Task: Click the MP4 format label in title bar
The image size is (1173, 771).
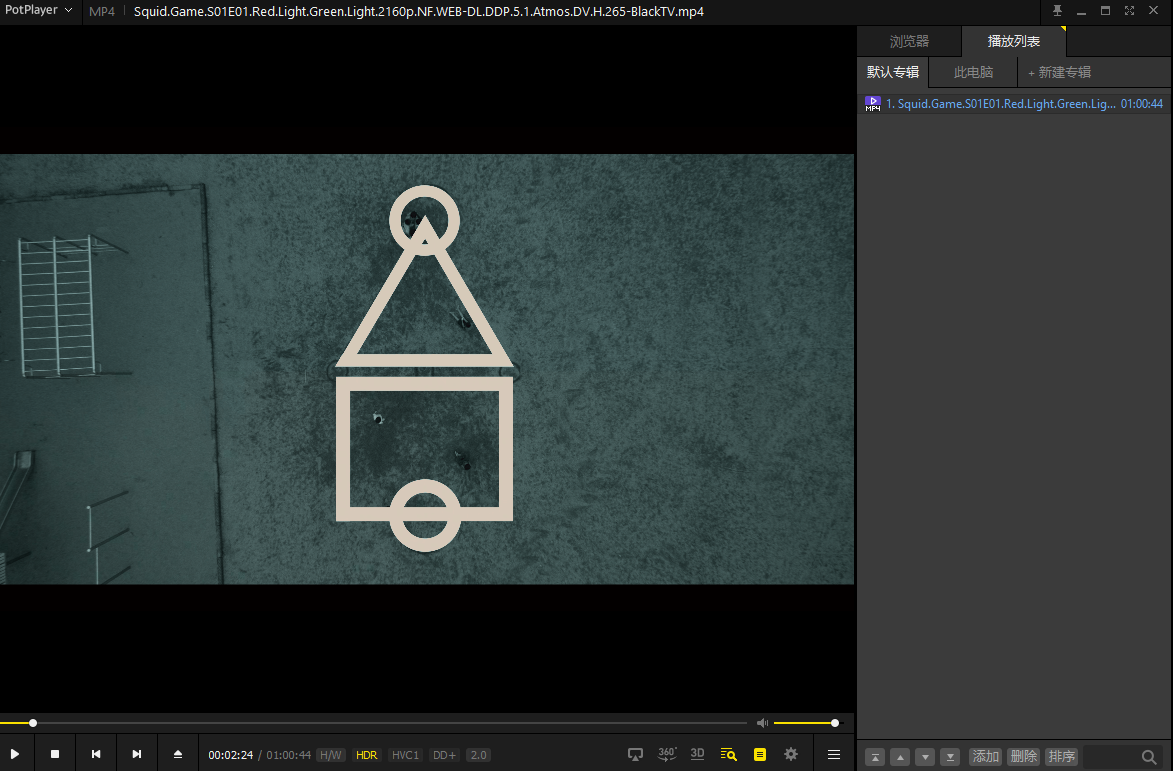Action: (102, 12)
